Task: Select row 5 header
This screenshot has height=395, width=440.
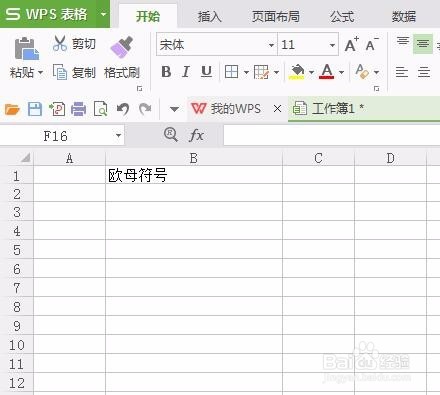Action: pyautogui.click(x=17, y=250)
